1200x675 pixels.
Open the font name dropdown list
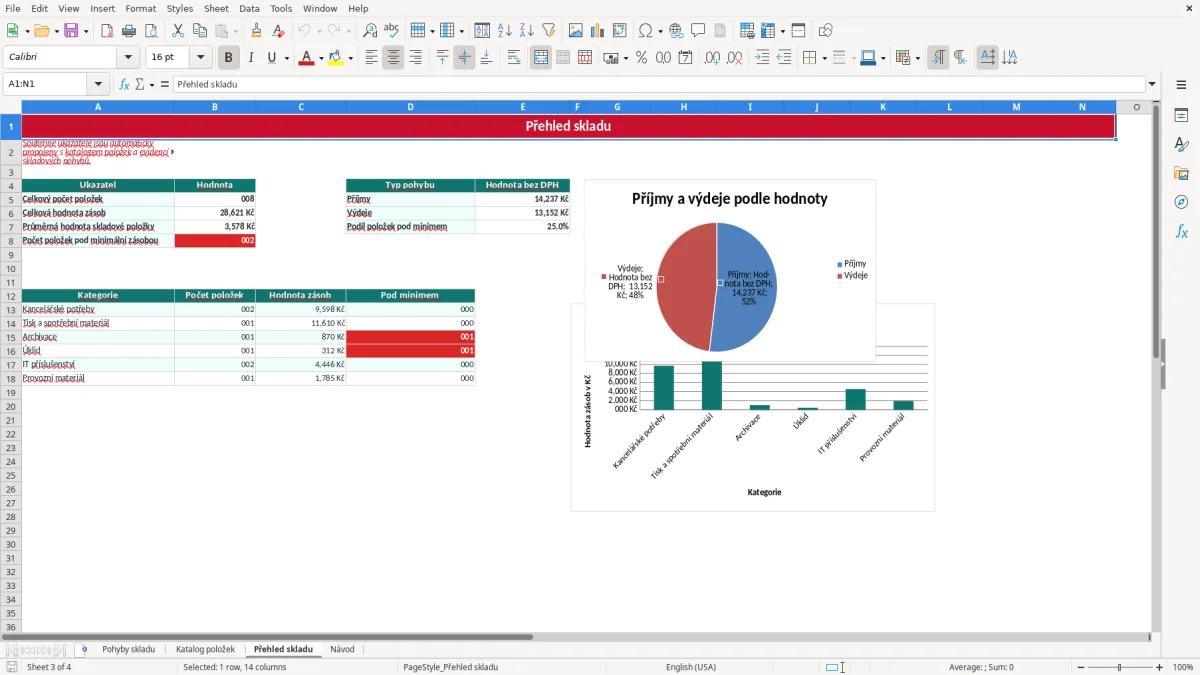point(128,58)
